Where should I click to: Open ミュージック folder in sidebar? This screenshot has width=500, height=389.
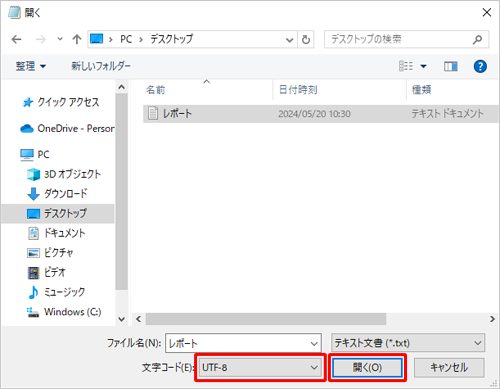click(56, 292)
